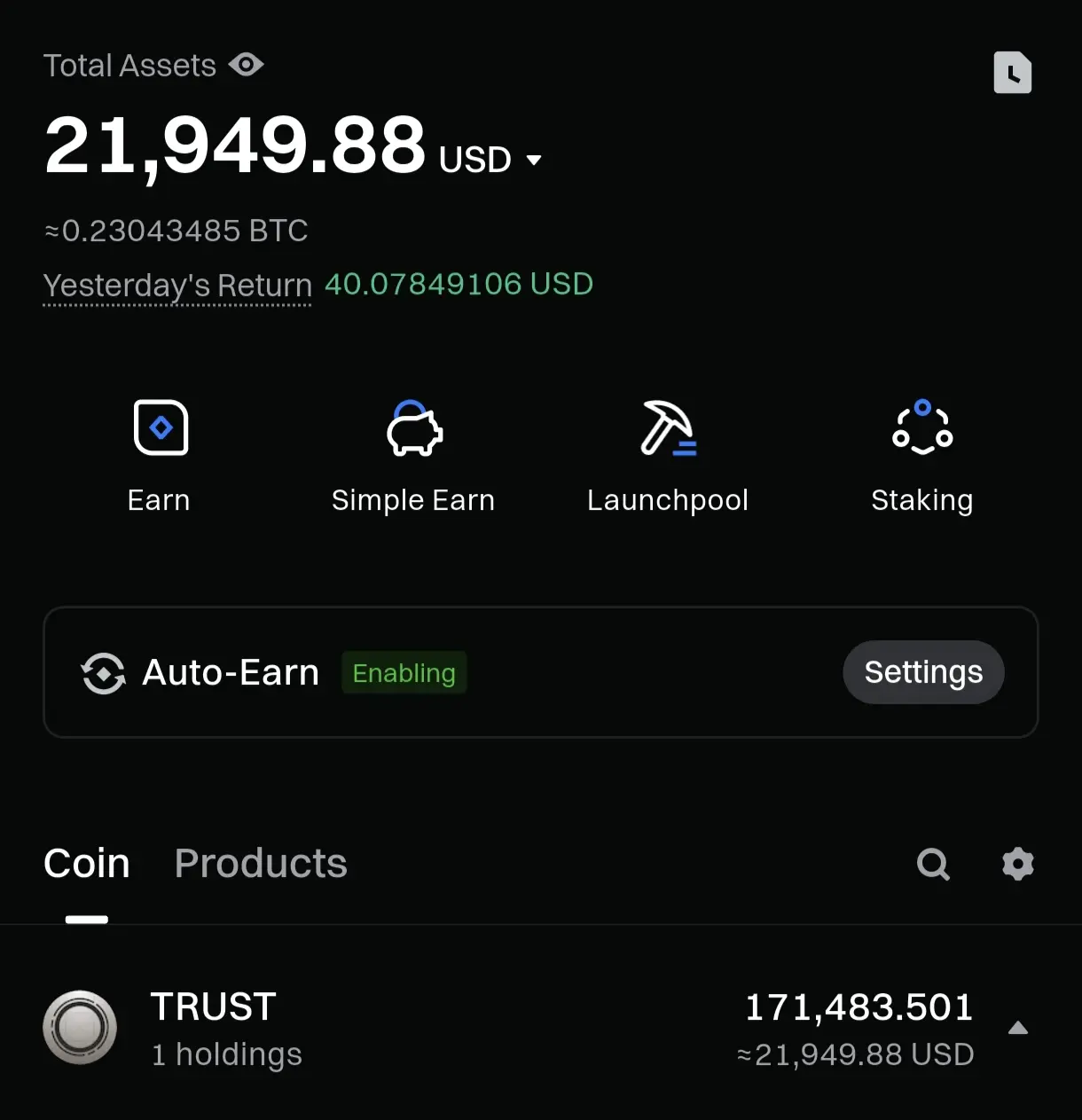Image resolution: width=1082 pixels, height=1120 pixels.
Task: Open Auto-Earn Settings button
Action: [923, 672]
